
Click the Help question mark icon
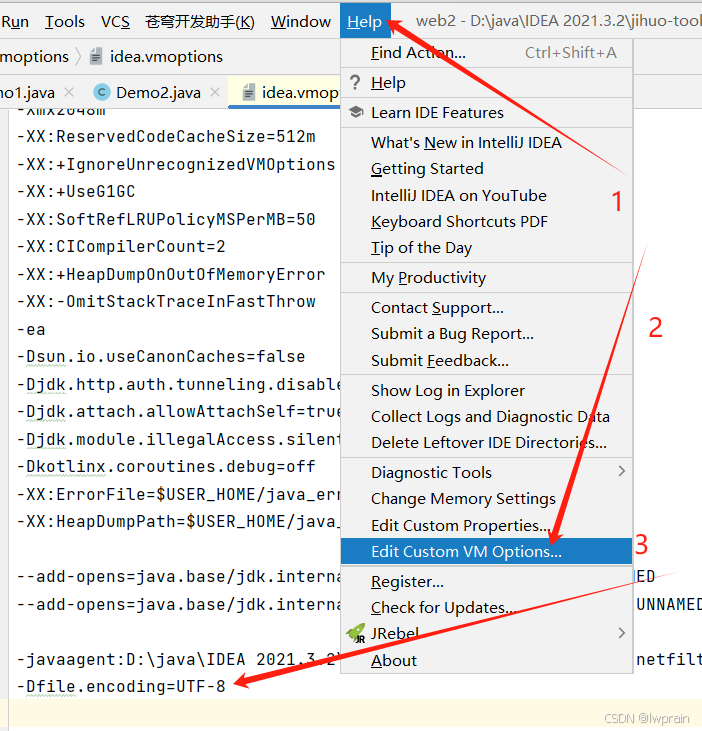355,83
